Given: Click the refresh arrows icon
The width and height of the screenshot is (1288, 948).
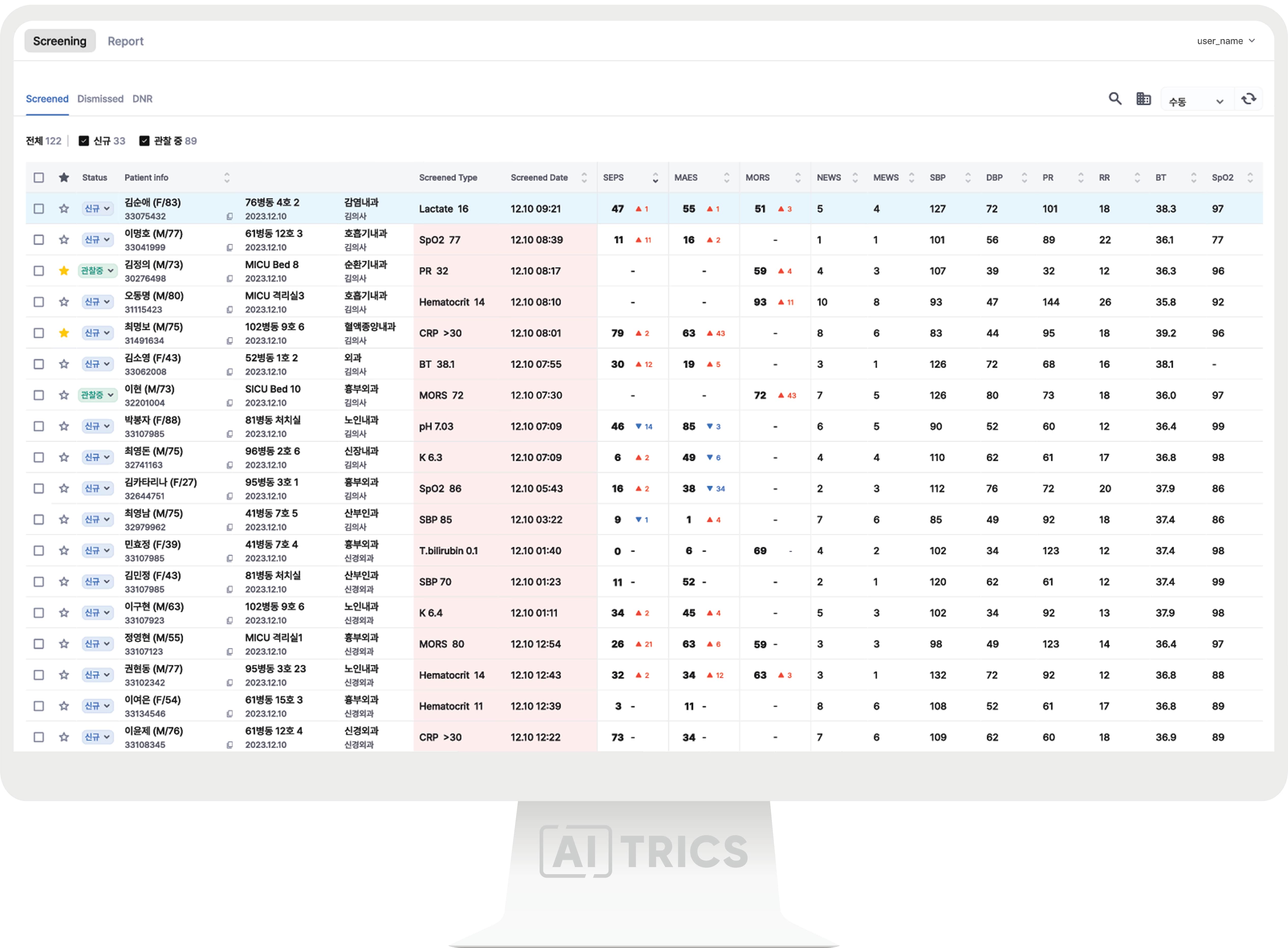Looking at the screenshot, I should (1248, 99).
